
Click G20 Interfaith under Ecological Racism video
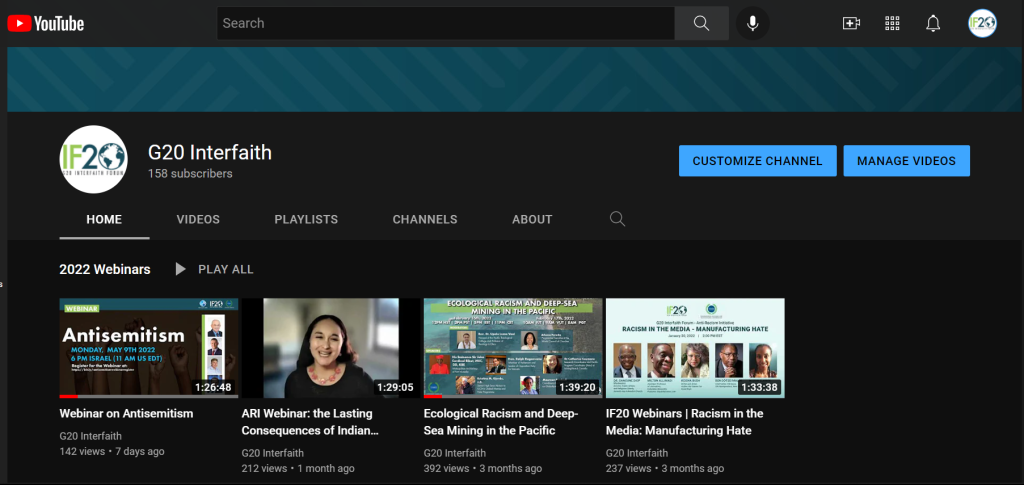point(455,453)
